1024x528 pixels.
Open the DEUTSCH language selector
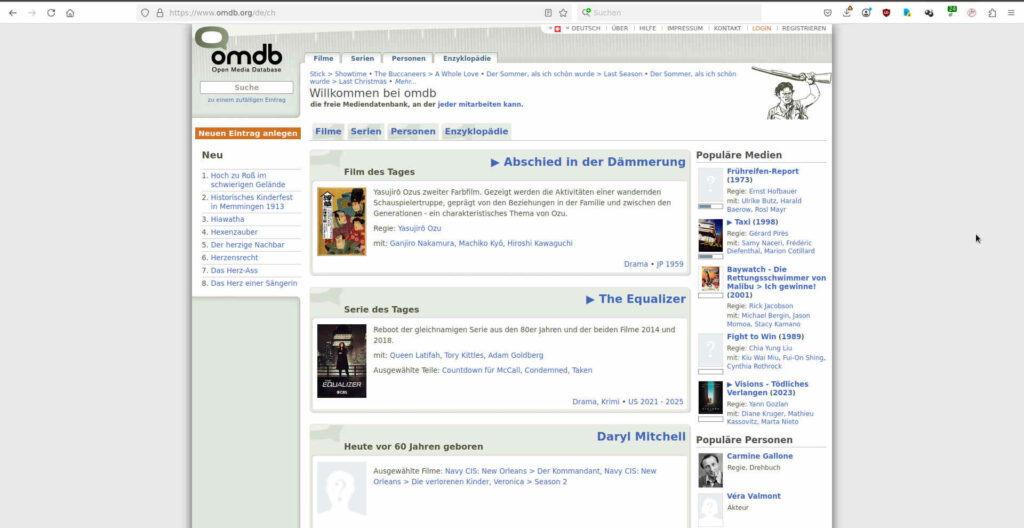click(x=586, y=29)
